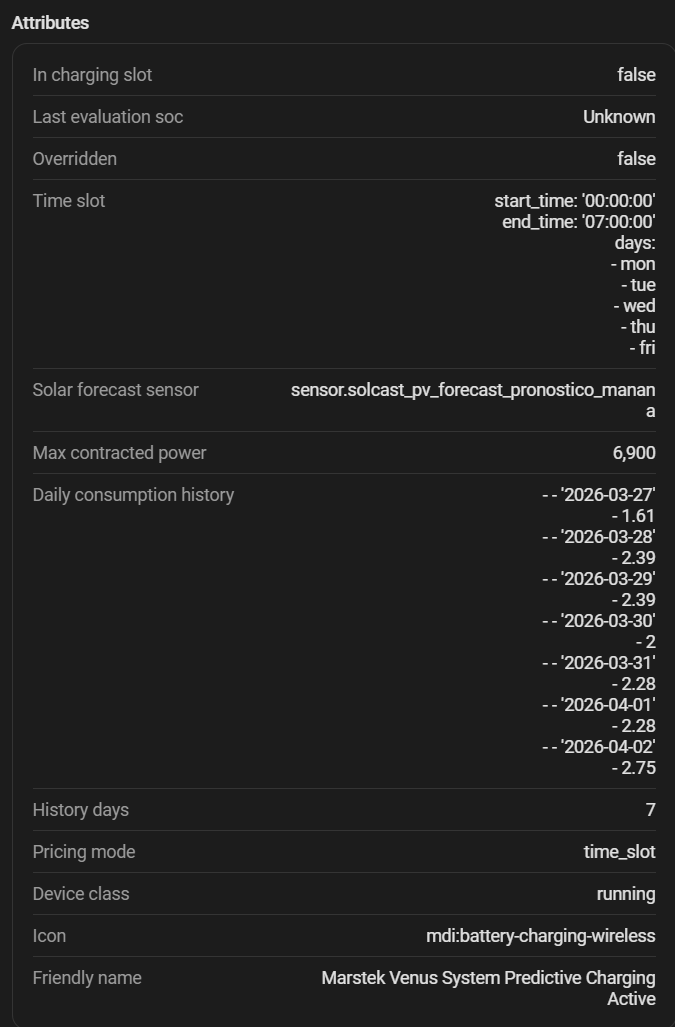Viewport: 675px width, 1027px height.
Task: Click the Last evaluation soc Unknown value
Action: [x=620, y=117]
